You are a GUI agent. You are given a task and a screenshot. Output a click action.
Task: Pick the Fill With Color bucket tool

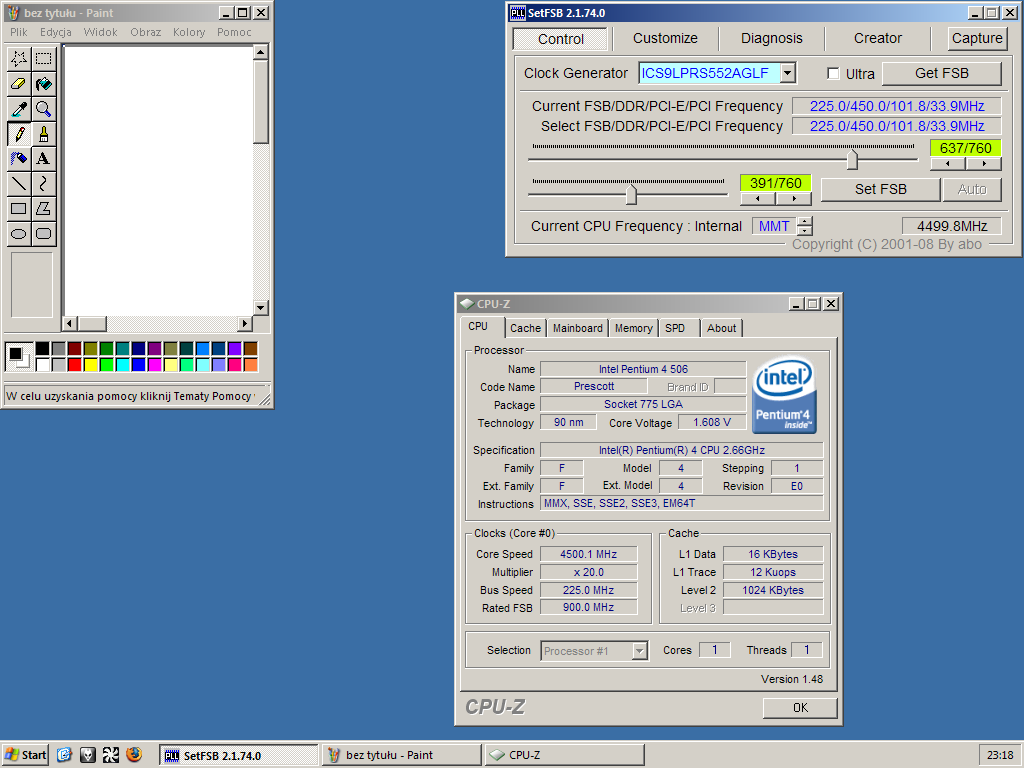pos(44,84)
